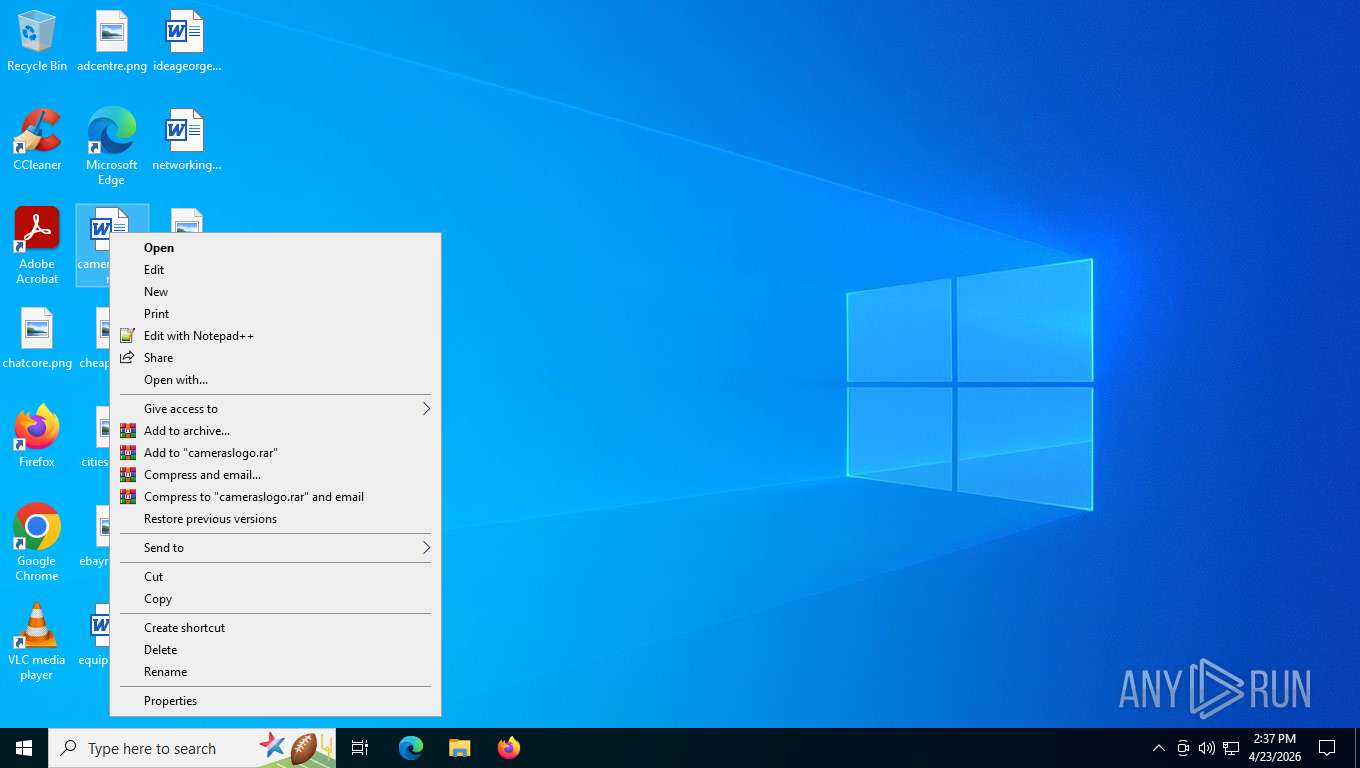Open File Explorer from taskbar

459,748
